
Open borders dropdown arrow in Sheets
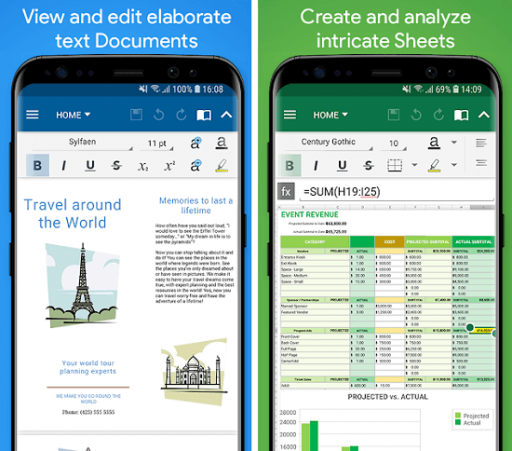pyautogui.click(x=414, y=165)
